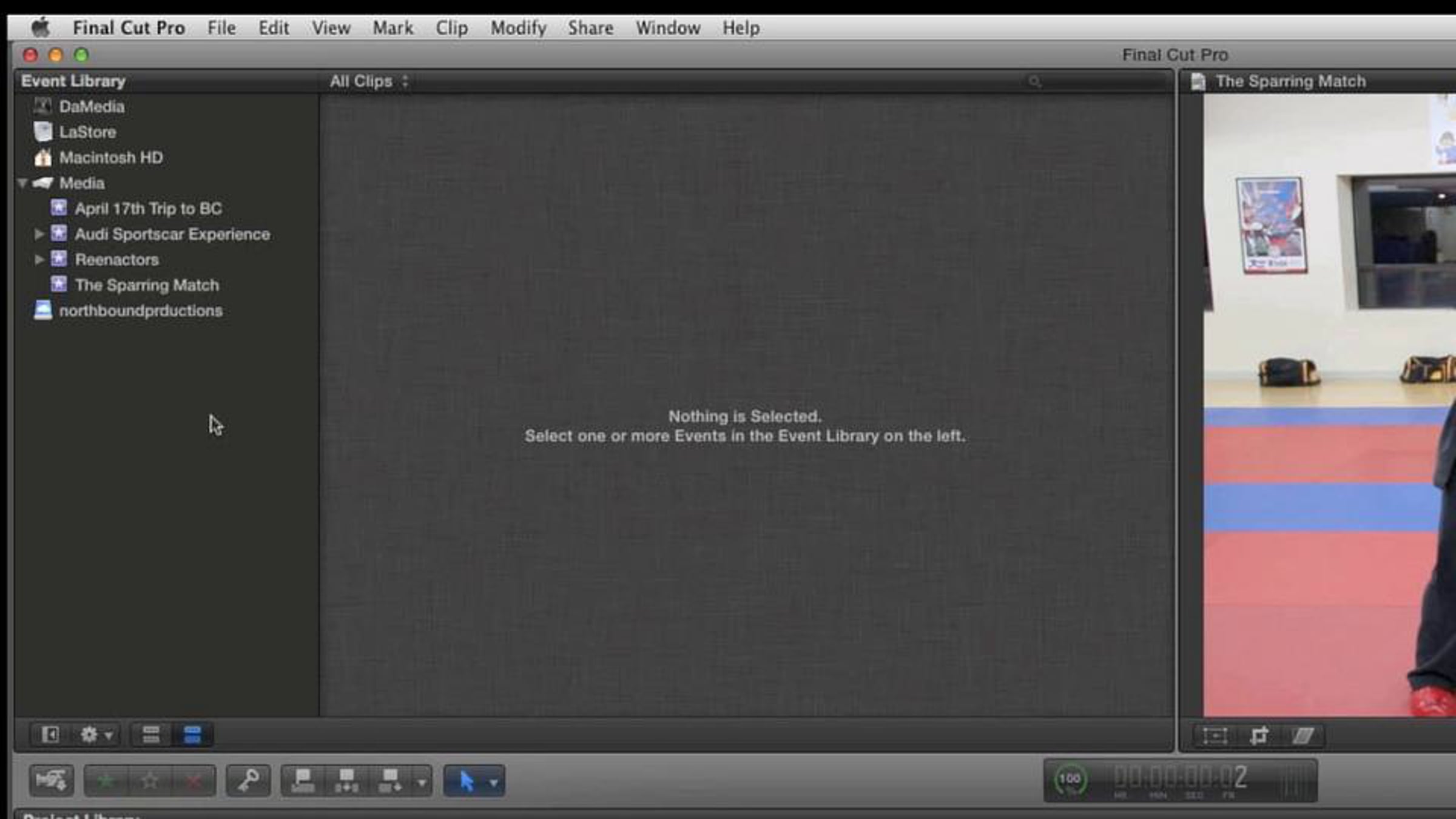Image resolution: width=1456 pixels, height=819 pixels.
Task: Click the timecode display
Action: coord(1180,780)
